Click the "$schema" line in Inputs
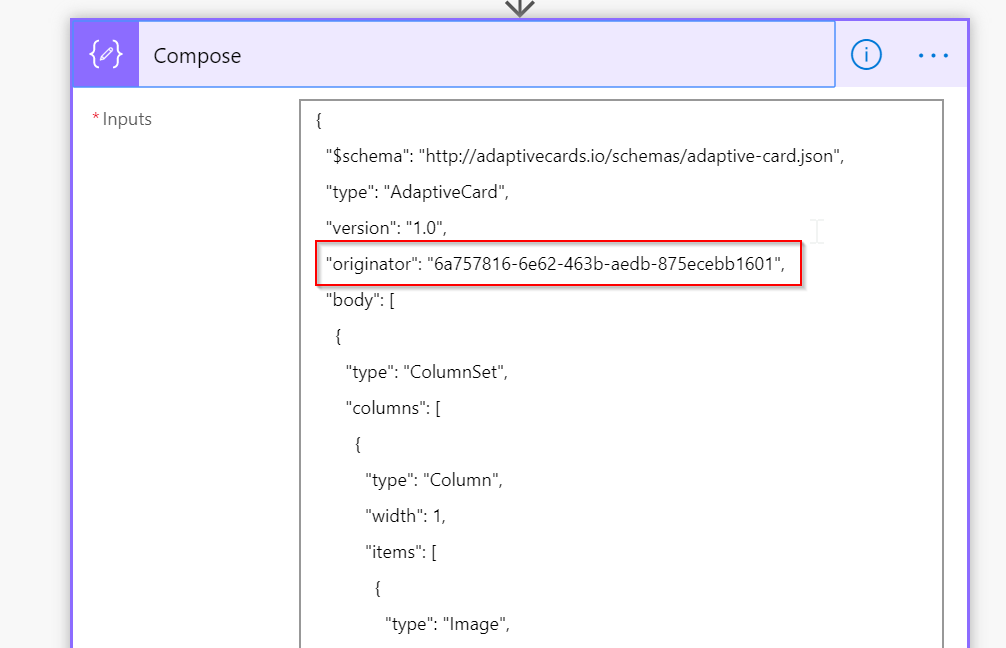Viewport: 1006px width, 648px height. 585,156
